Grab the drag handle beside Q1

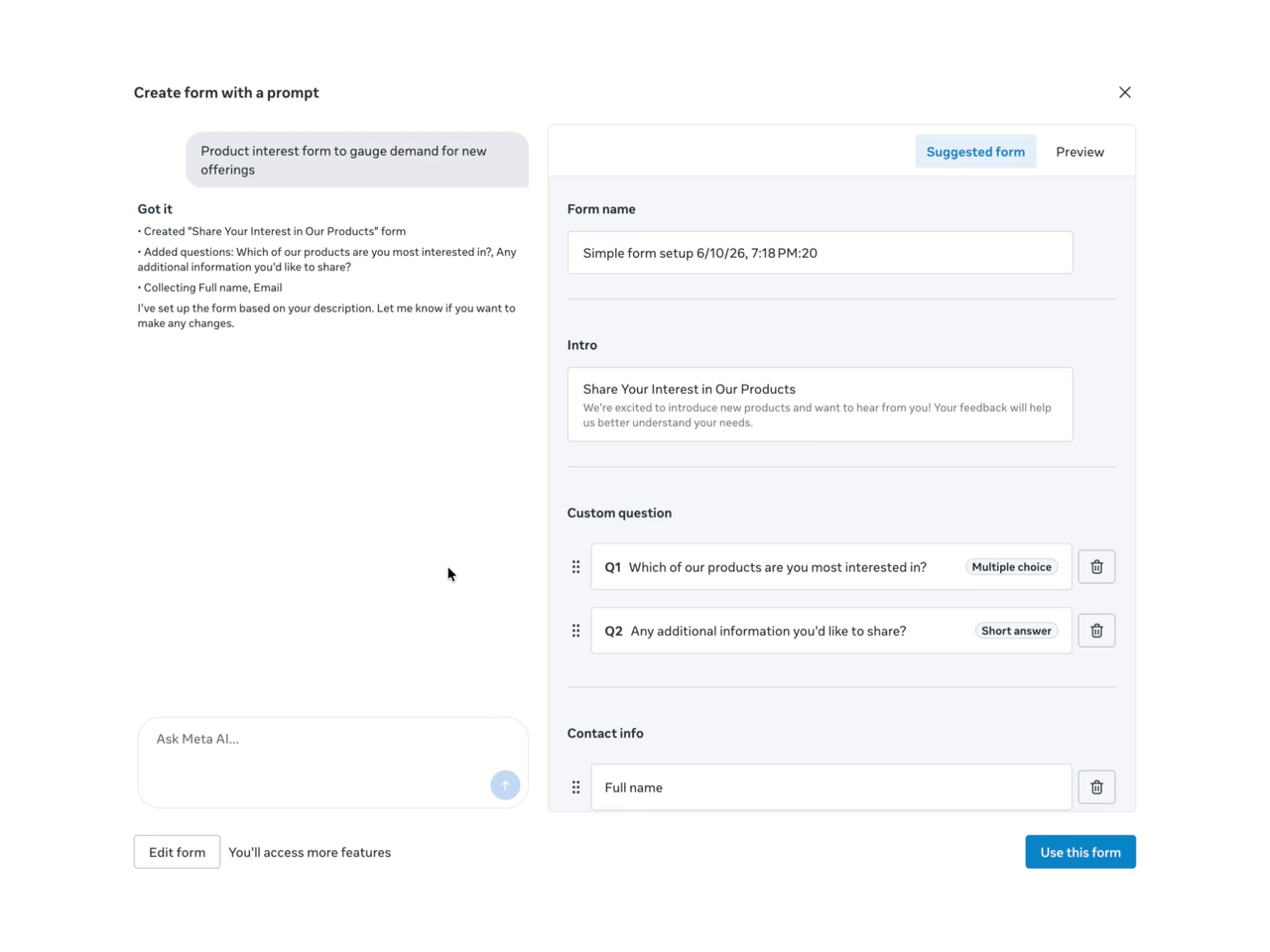(575, 567)
